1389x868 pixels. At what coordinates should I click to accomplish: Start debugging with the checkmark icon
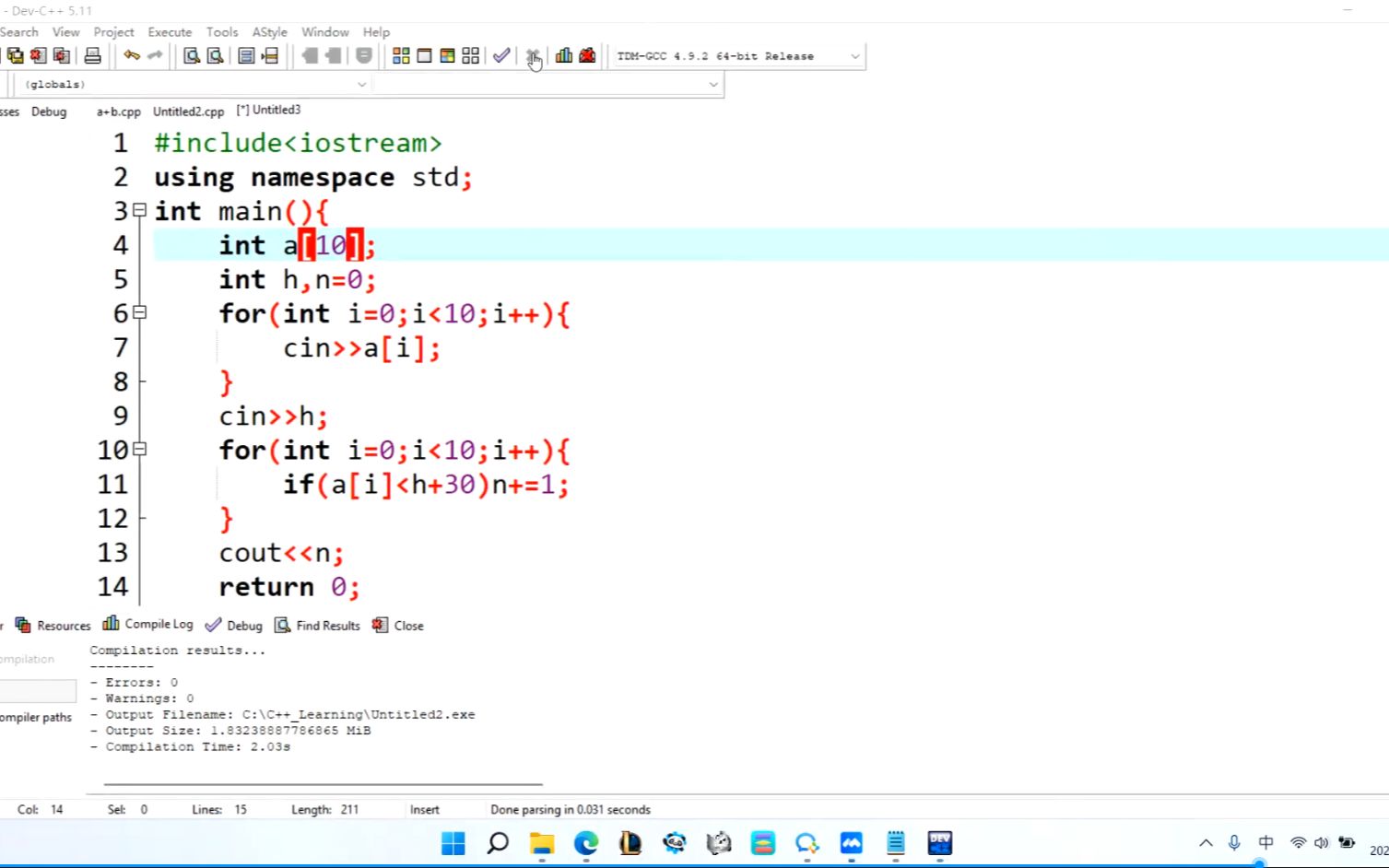pyautogui.click(x=501, y=56)
